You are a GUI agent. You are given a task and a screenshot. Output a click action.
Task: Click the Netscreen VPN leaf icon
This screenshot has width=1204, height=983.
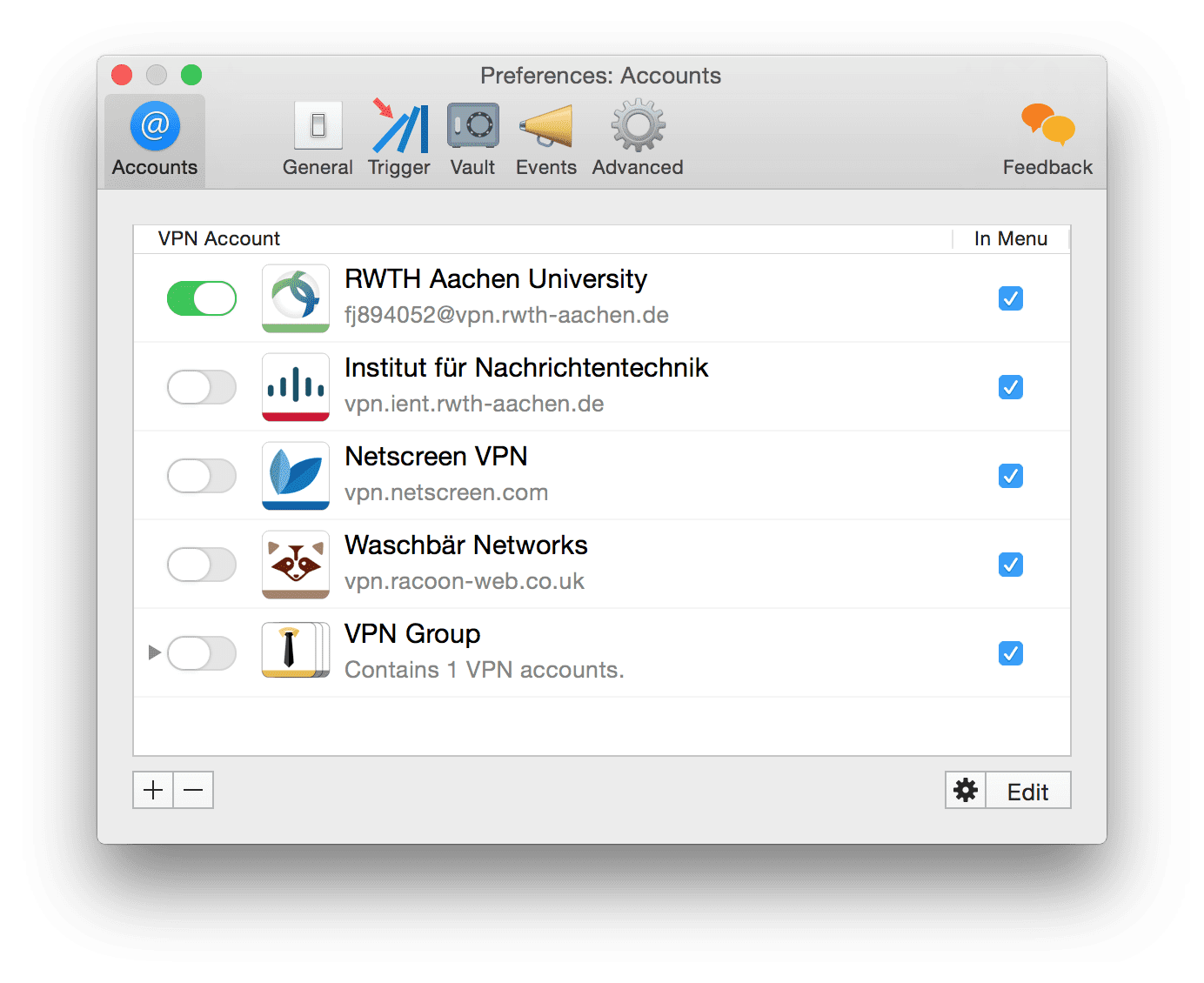pyautogui.click(x=296, y=476)
